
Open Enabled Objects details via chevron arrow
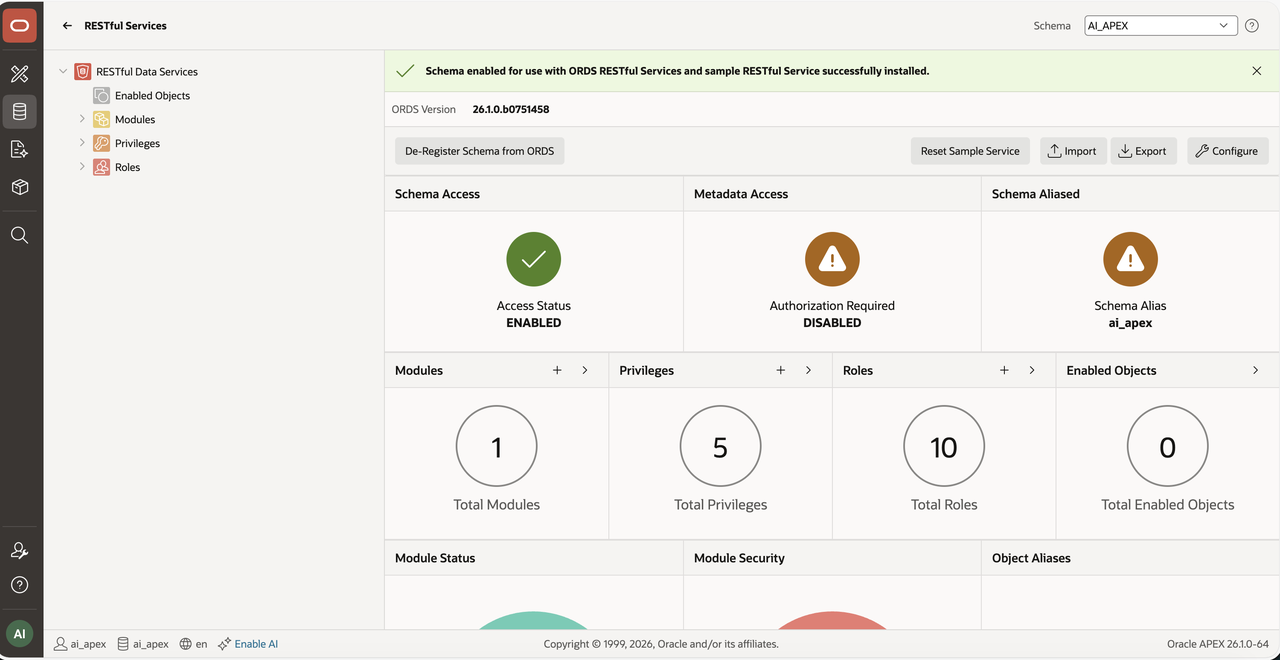[x=1256, y=370]
